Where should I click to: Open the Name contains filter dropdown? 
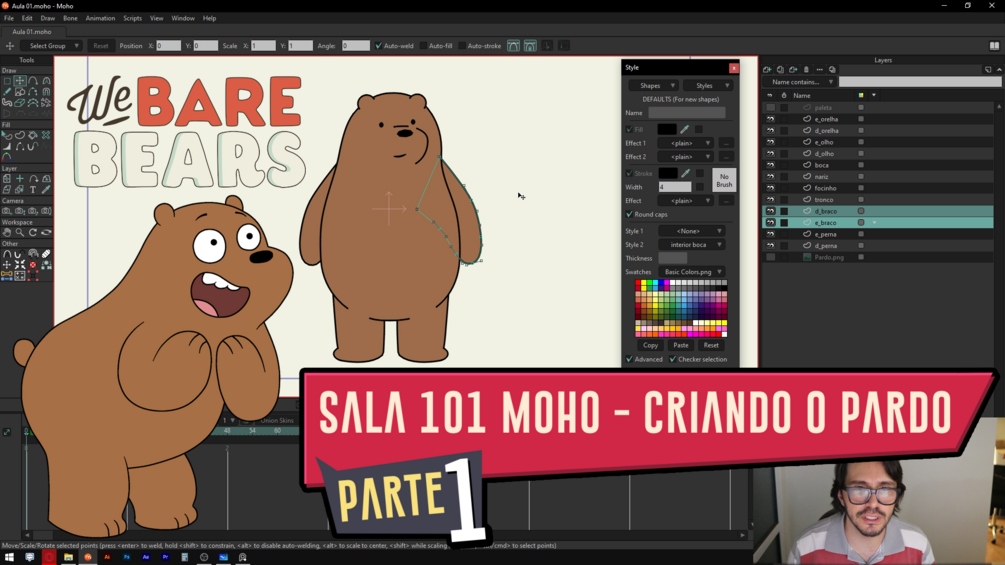coord(799,82)
